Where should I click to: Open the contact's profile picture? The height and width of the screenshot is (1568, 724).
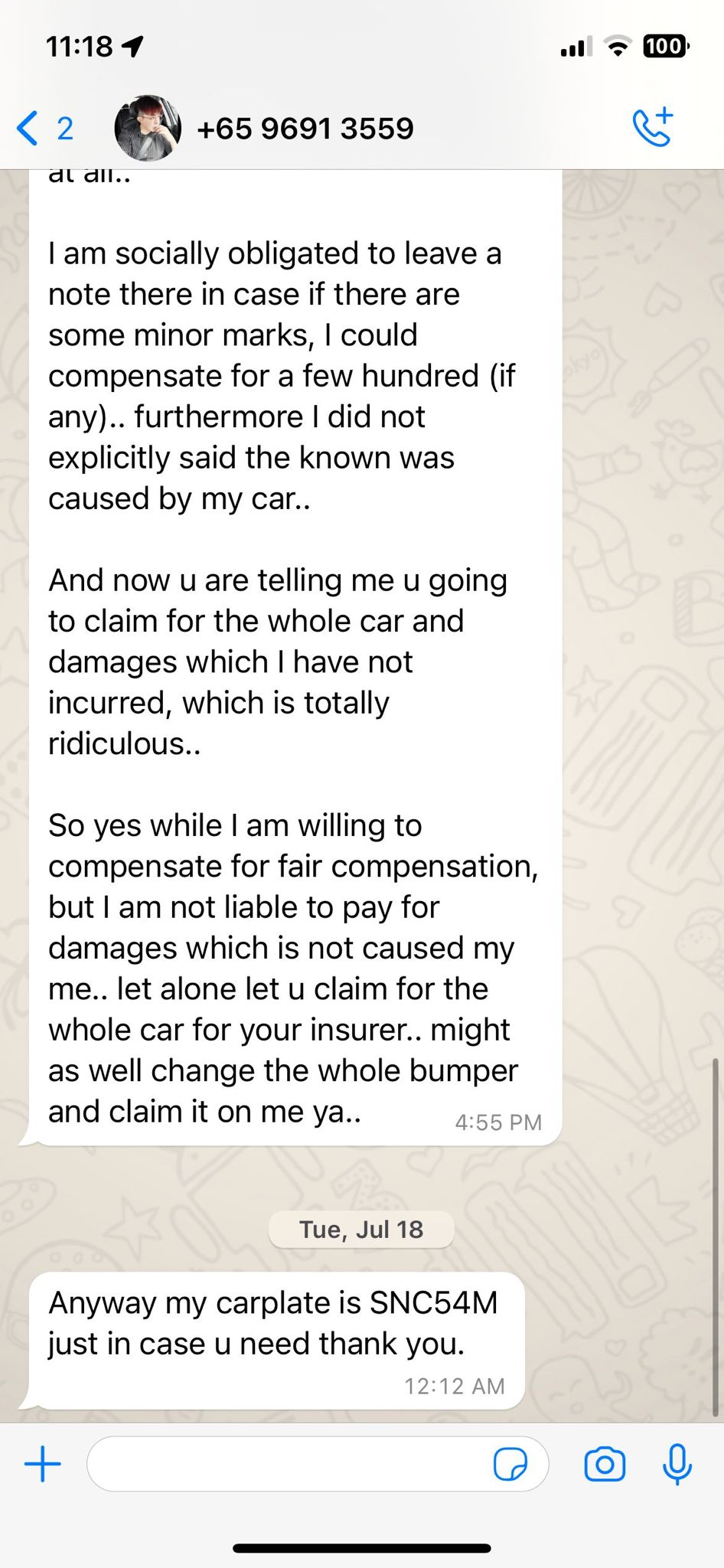click(148, 128)
